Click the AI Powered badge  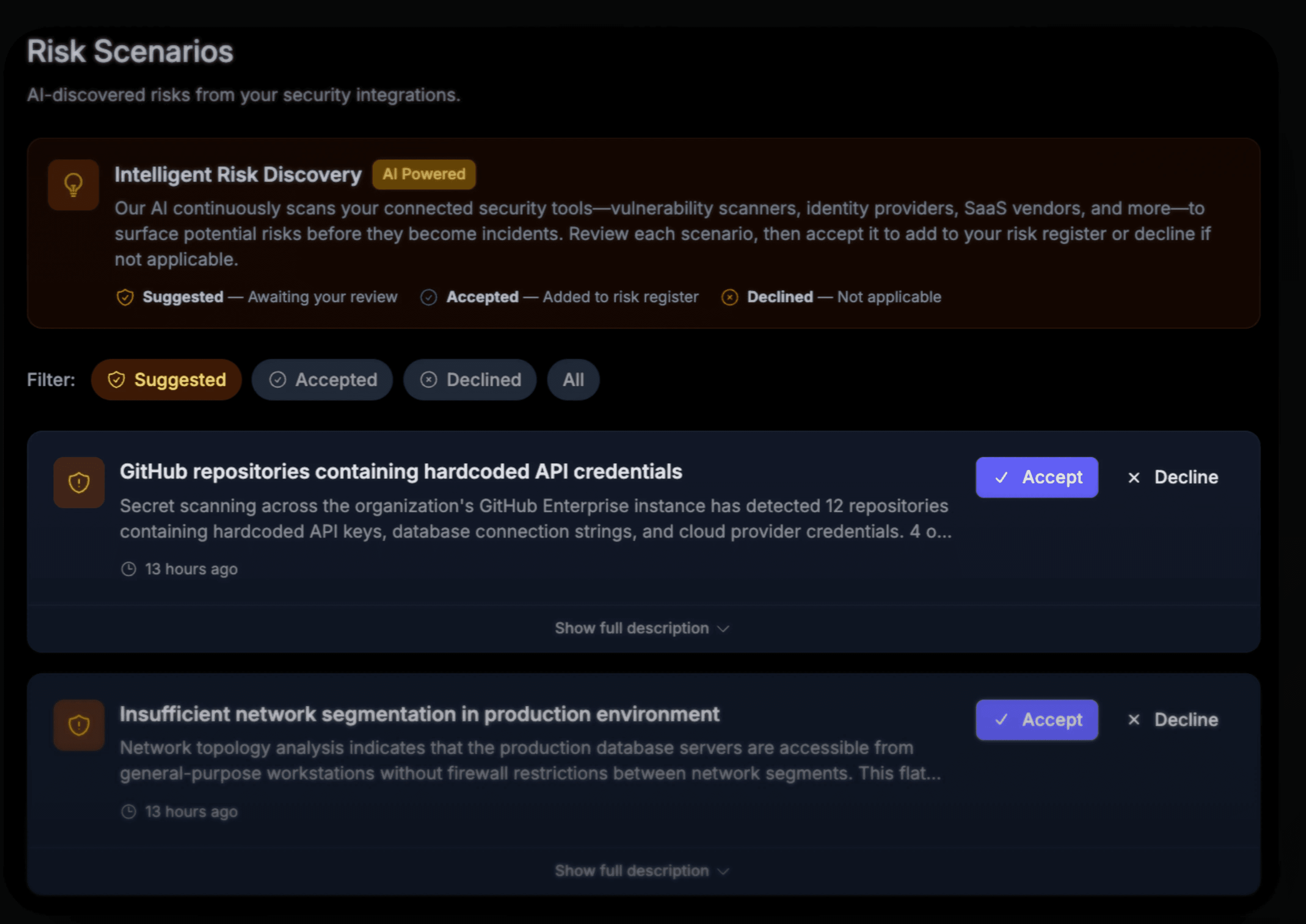424,174
